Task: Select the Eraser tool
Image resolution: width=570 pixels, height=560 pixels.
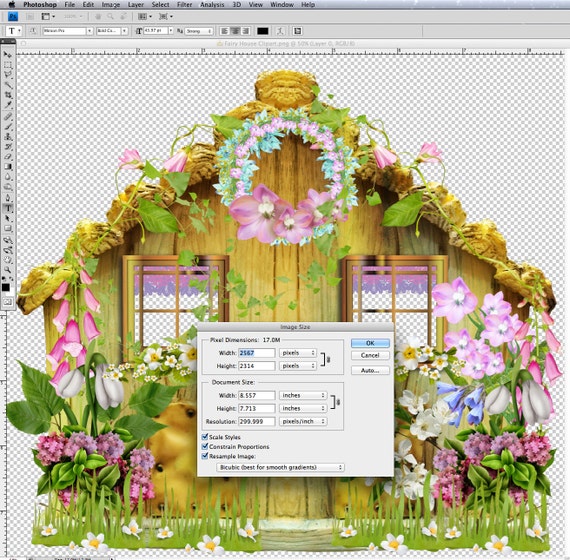Action: 8,157
